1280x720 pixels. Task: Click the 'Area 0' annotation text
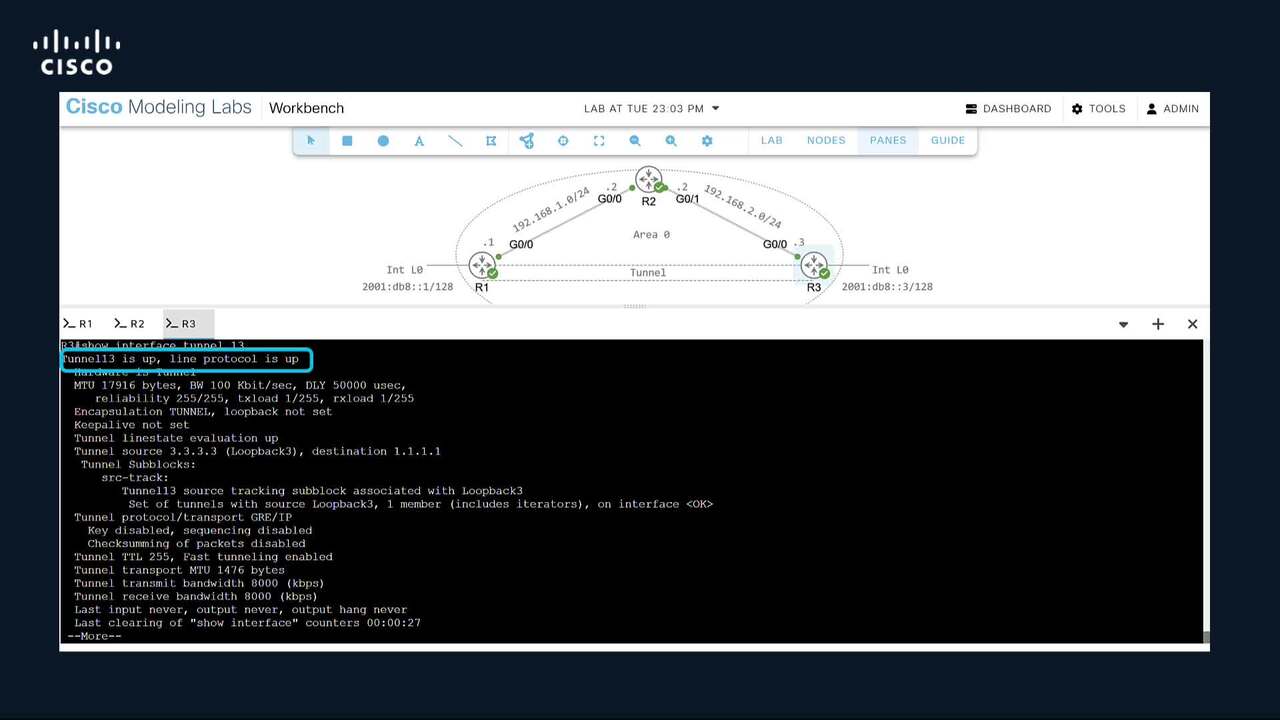pyautogui.click(x=651, y=234)
